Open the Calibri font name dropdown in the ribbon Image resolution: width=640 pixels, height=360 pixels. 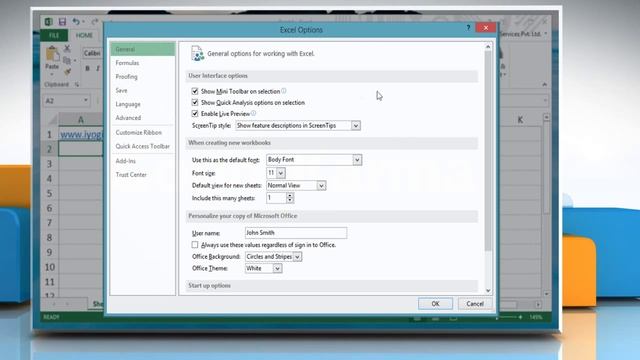pyautogui.click(x=93, y=53)
